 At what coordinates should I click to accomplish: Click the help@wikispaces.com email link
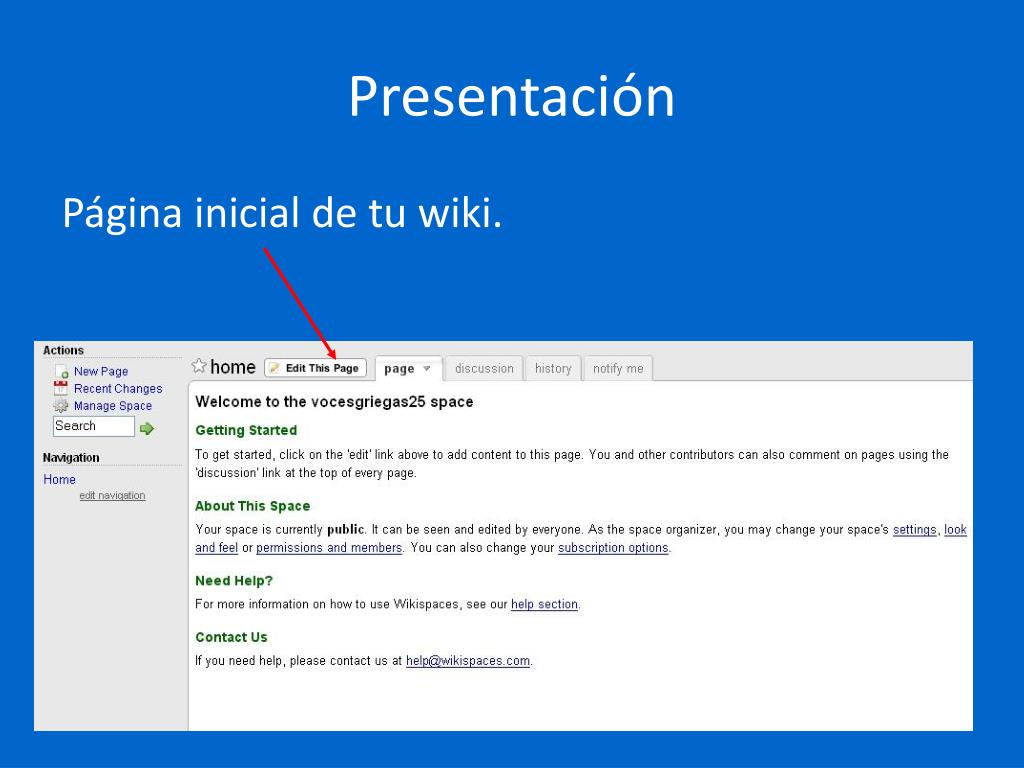[468, 661]
